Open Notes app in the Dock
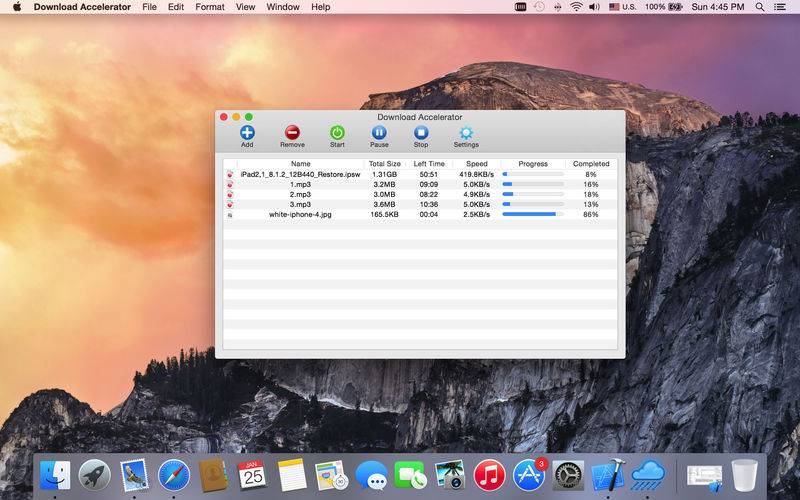The width and height of the screenshot is (800, 500). click(292, 476)
